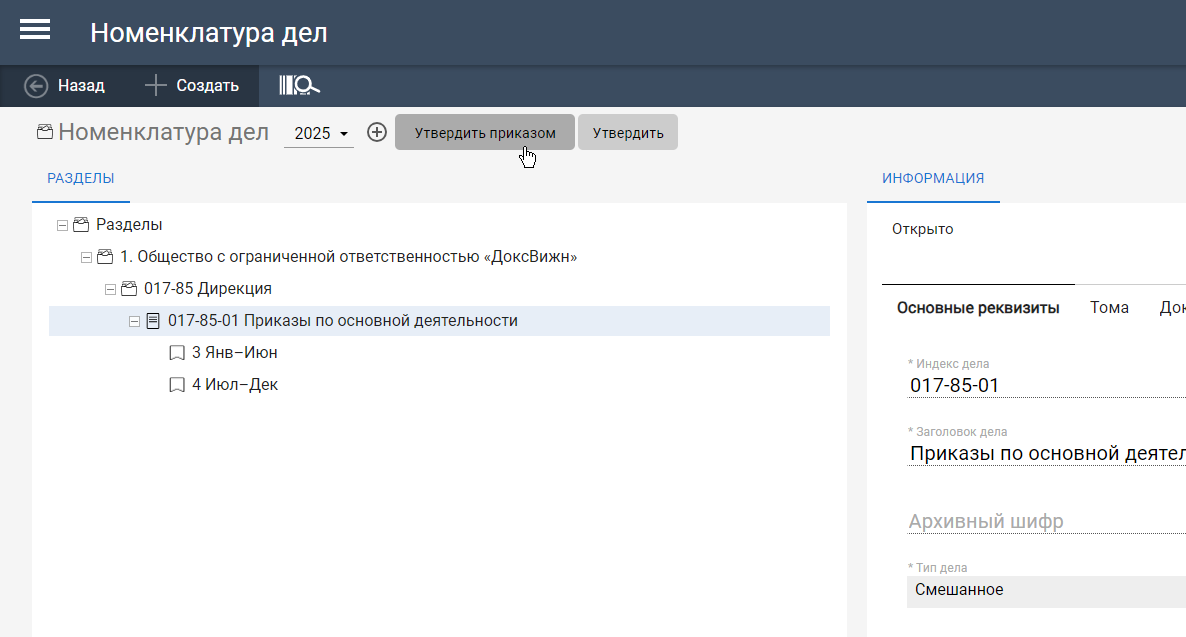Open the hamburger main menu
The image size is (1186, 637).
[x=35, y=30]
